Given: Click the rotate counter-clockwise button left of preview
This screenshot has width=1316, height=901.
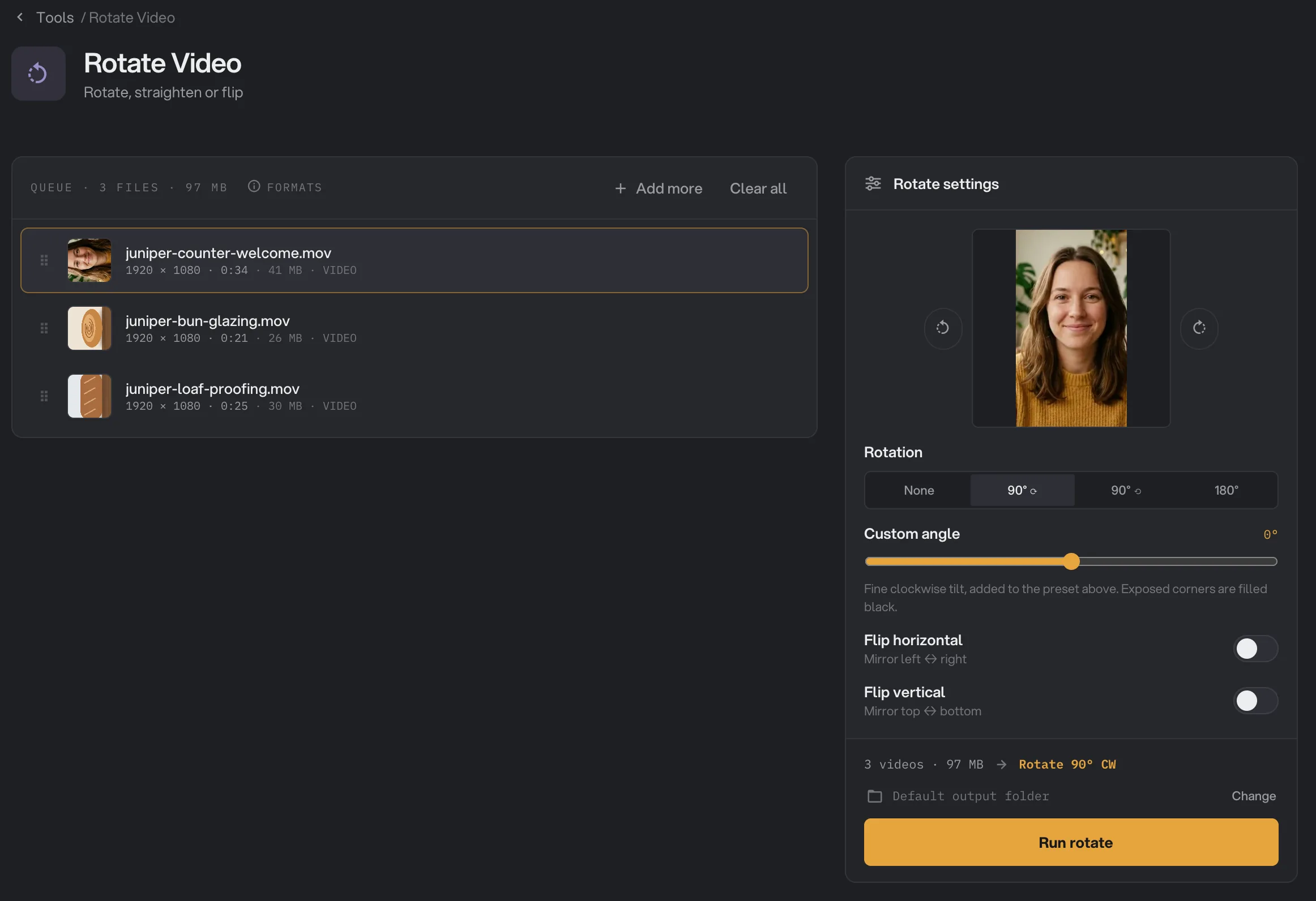Looking at the screenshot, I should click(x=943, y=328).
